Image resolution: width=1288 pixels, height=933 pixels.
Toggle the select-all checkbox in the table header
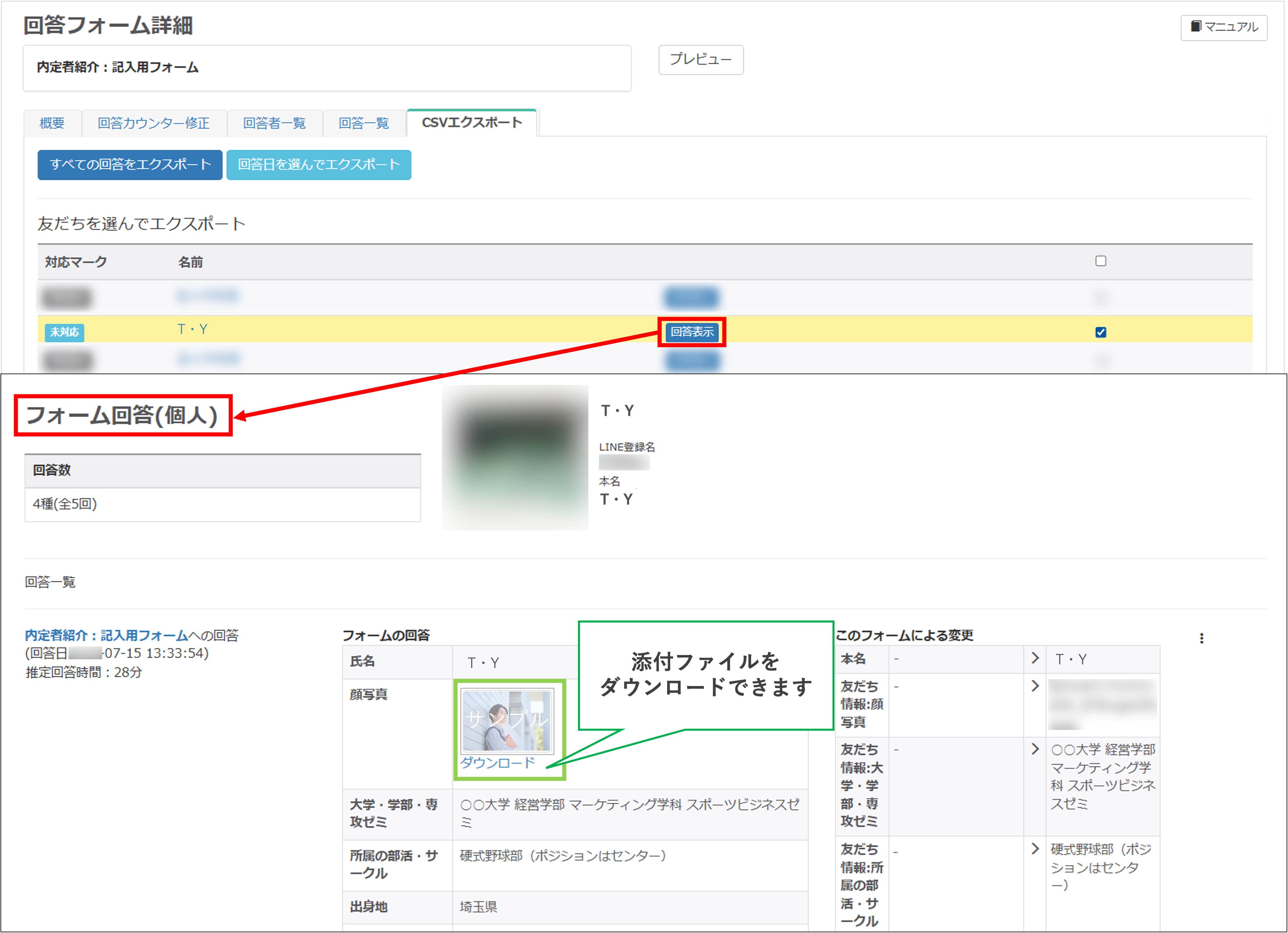click(x=1101, y=261)
